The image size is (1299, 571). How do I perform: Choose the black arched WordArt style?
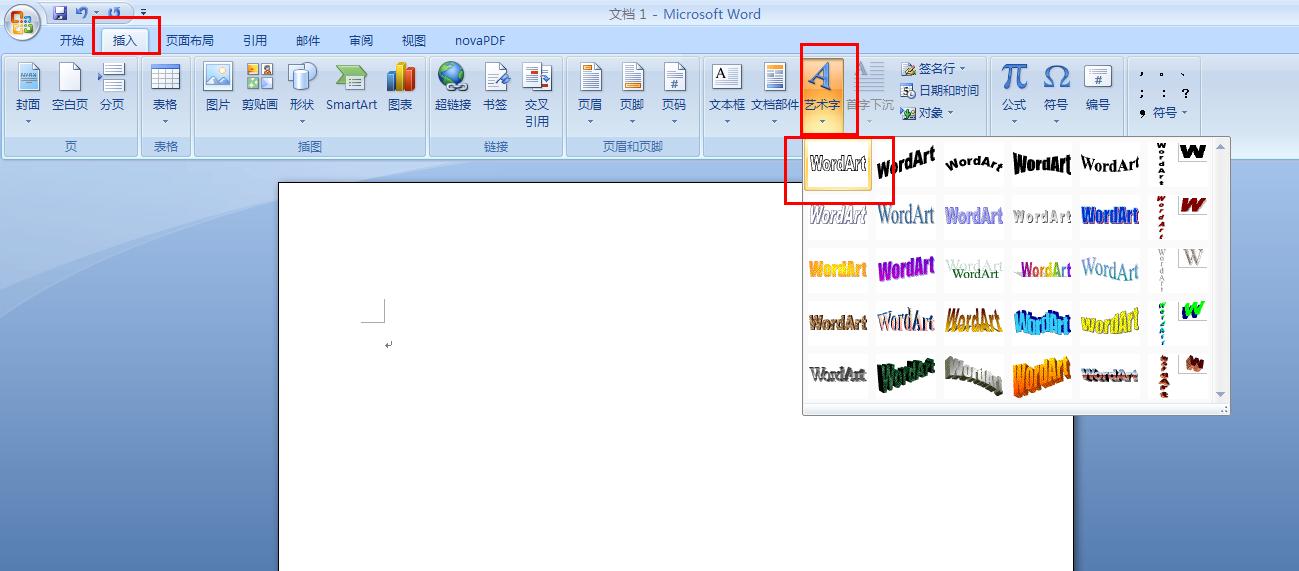click(974, 163)
